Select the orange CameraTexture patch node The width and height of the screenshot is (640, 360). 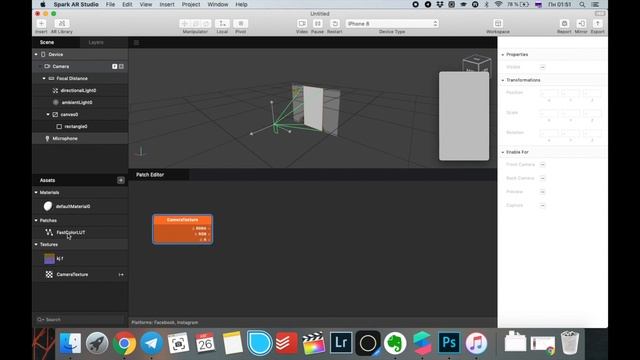pyautogui.click(x=182, y=229)
